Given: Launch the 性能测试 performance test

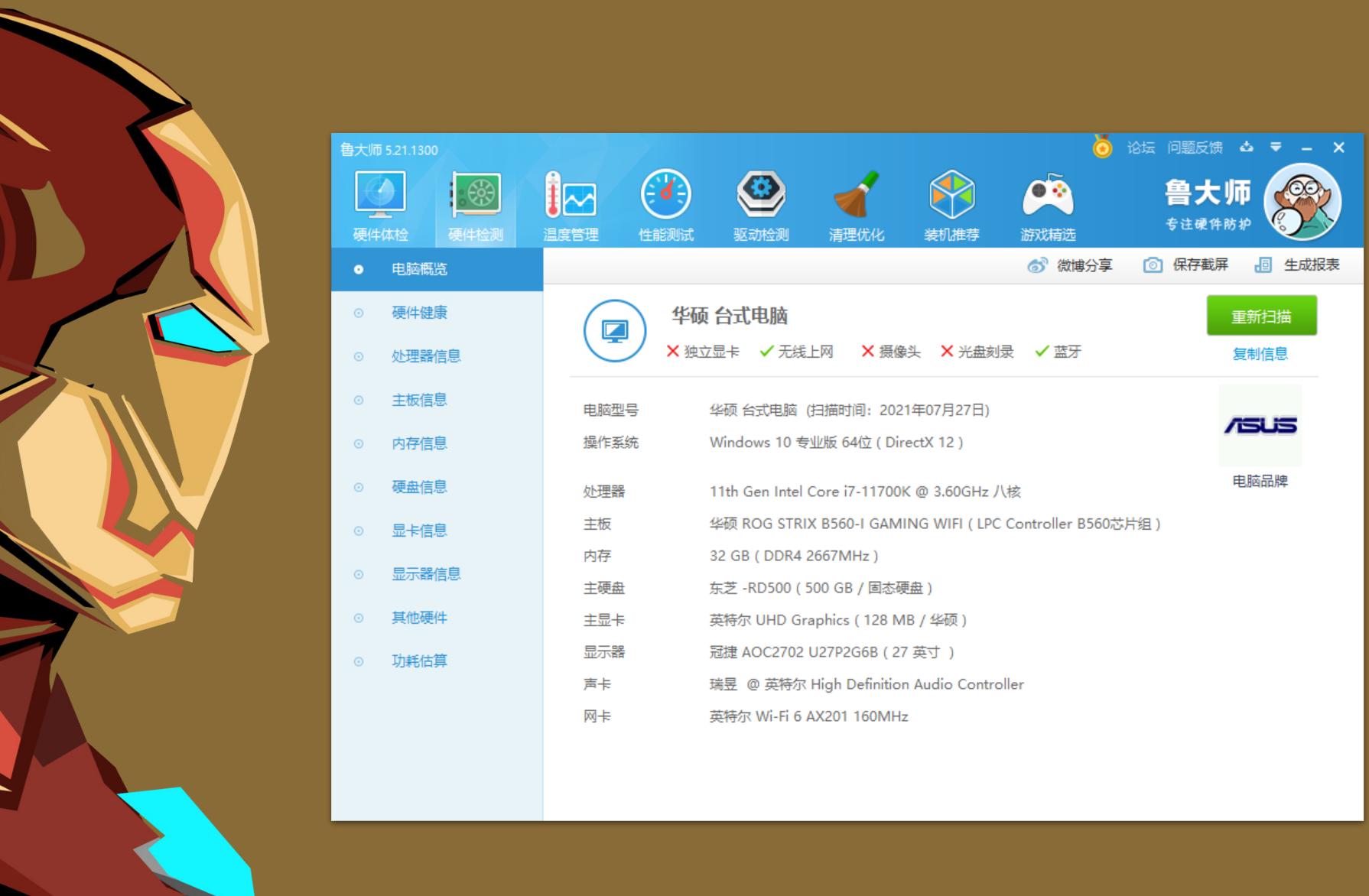Looking at the screenshot, I should click(x=665, y=203).
